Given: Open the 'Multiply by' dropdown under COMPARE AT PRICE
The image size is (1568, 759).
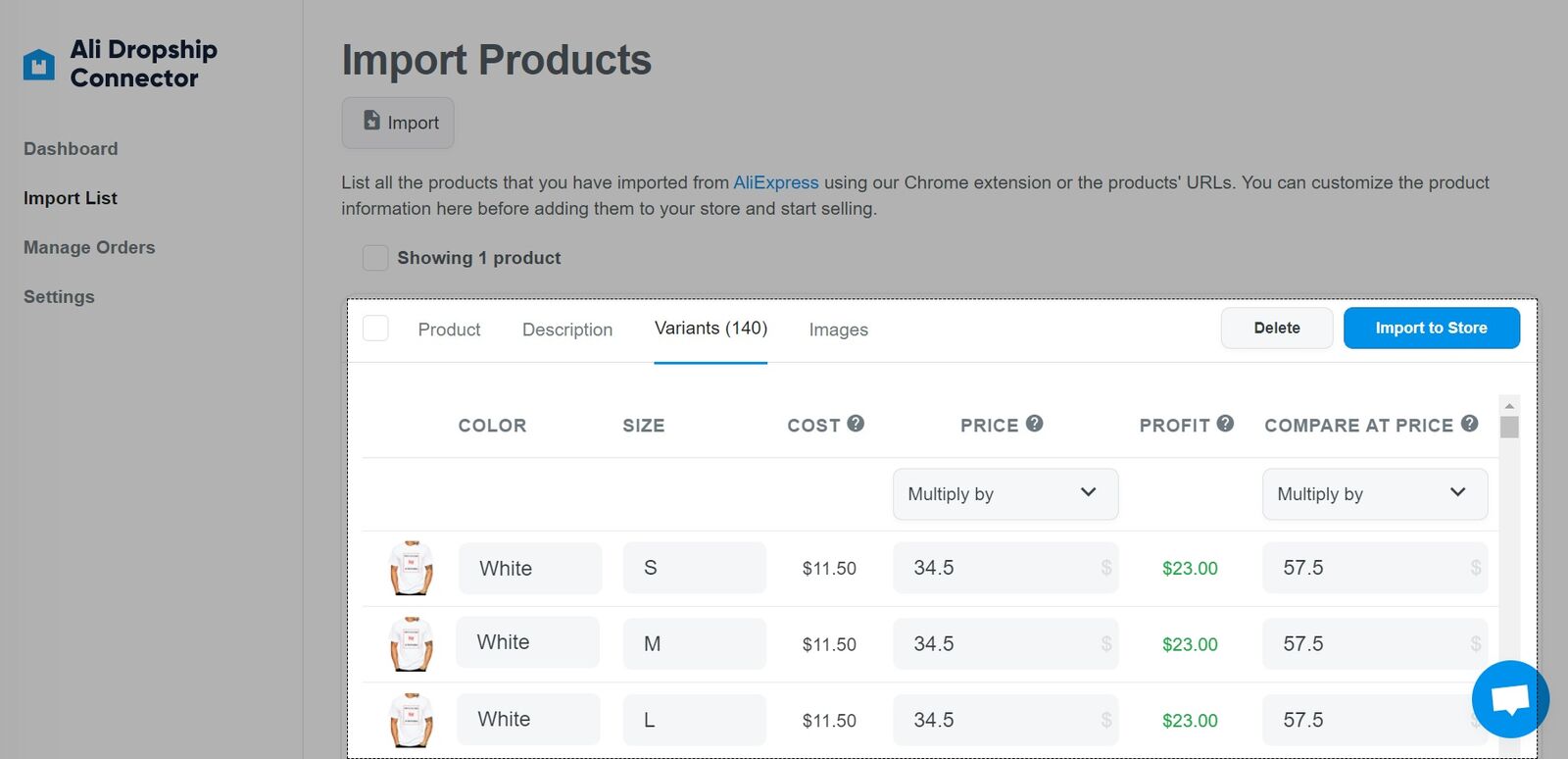Looking at the screenshot, I should click(x=1374, y=494).
